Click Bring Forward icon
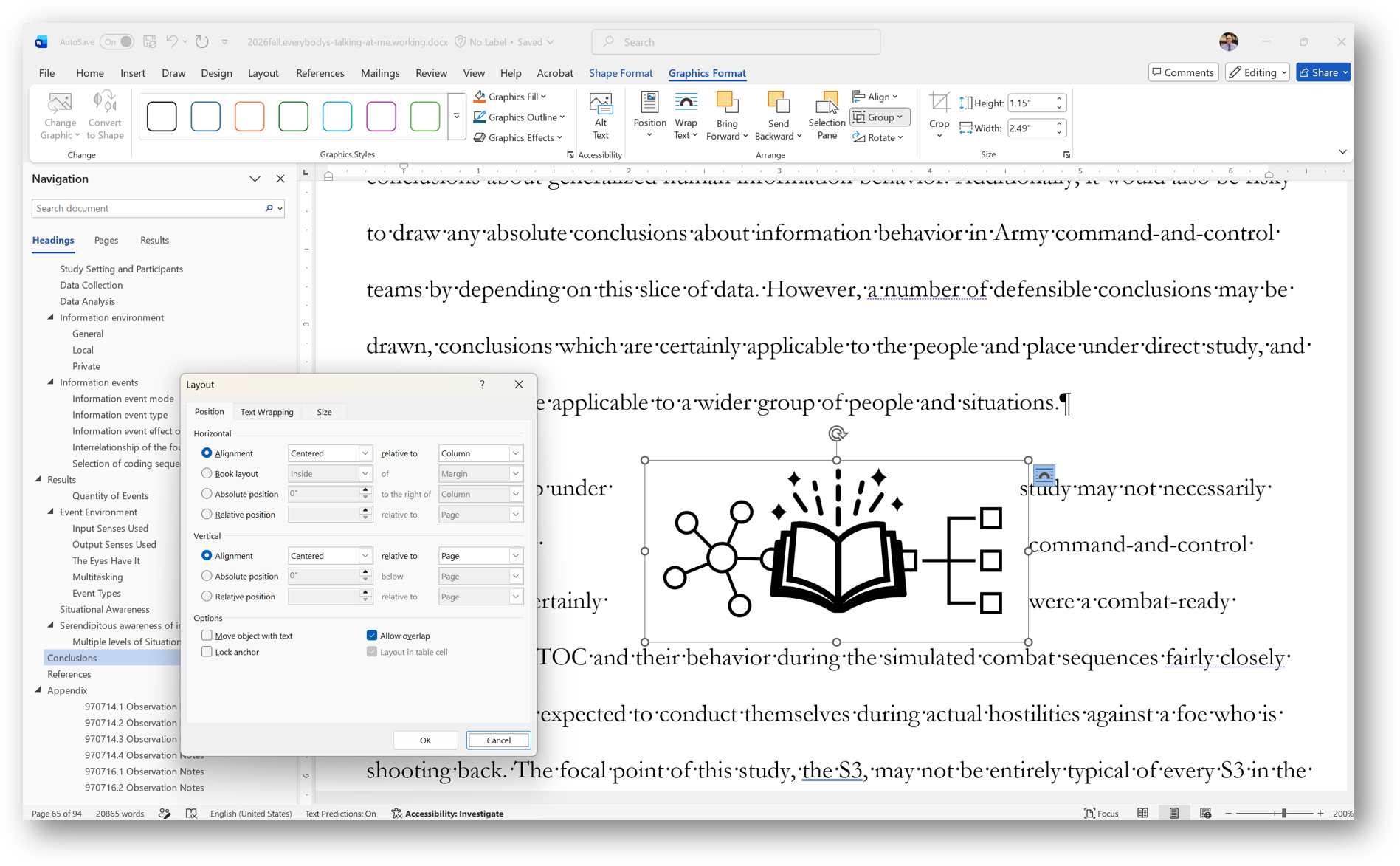This screenshot has width=1400, height=866. 727,103
